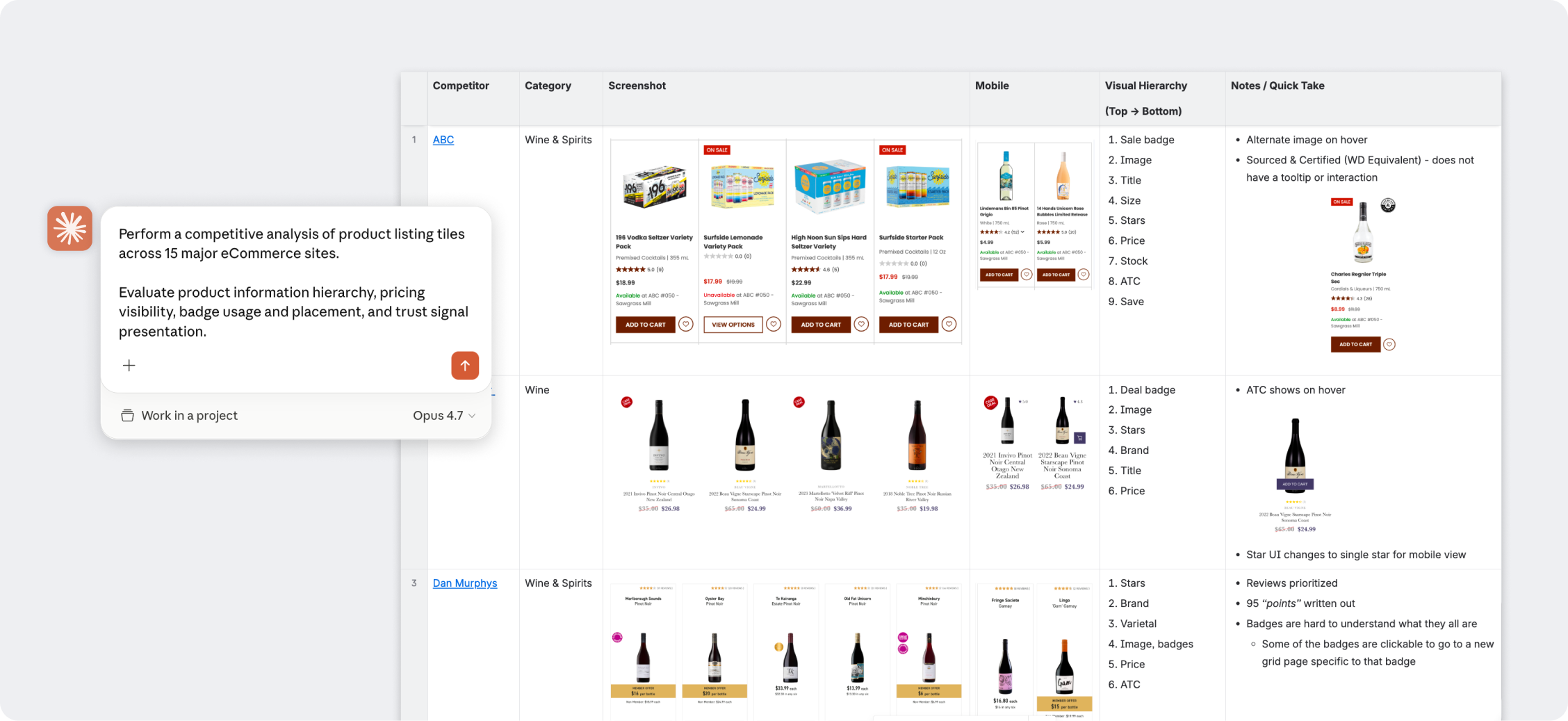Click the 196 Vodka Seltzer product image
This screenshot has height=721, width=1568.
[655, 188]
